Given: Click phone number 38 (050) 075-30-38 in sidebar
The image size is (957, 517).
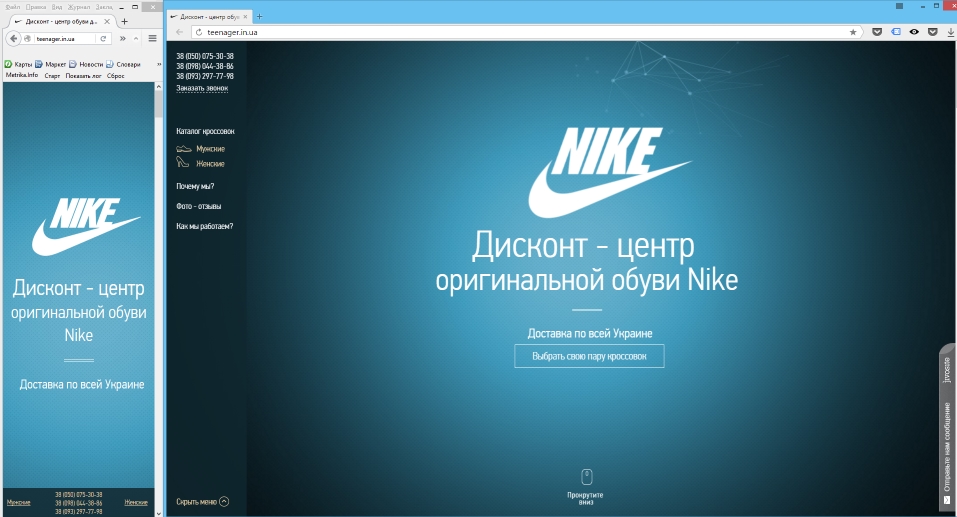Looking at the screenshot, I should click(204, 56).
